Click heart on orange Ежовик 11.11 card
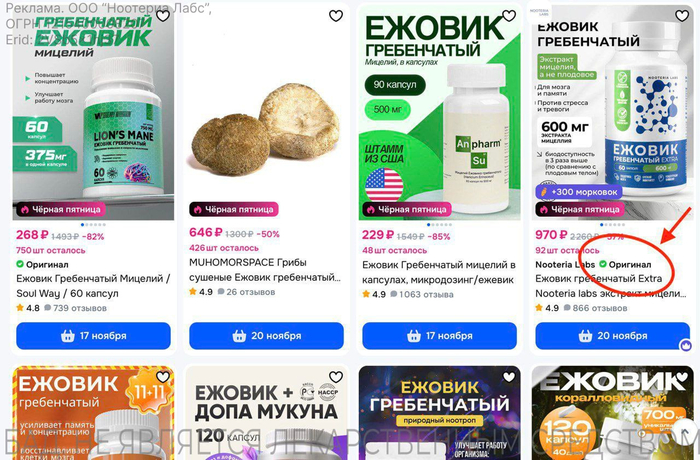700x460 pixels. (163, 377)
